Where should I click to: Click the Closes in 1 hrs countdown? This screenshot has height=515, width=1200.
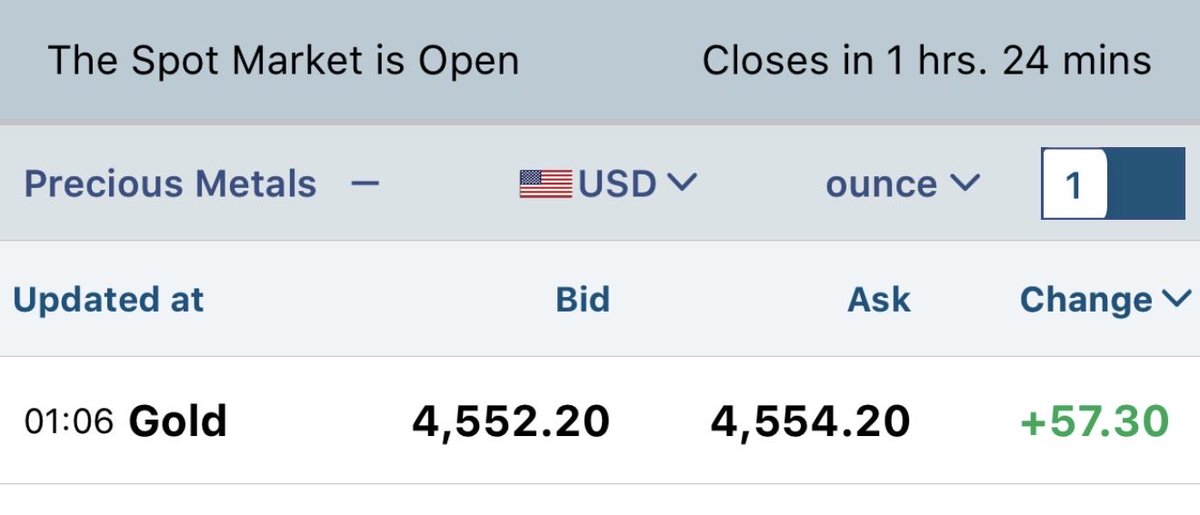tap(927, 61)
